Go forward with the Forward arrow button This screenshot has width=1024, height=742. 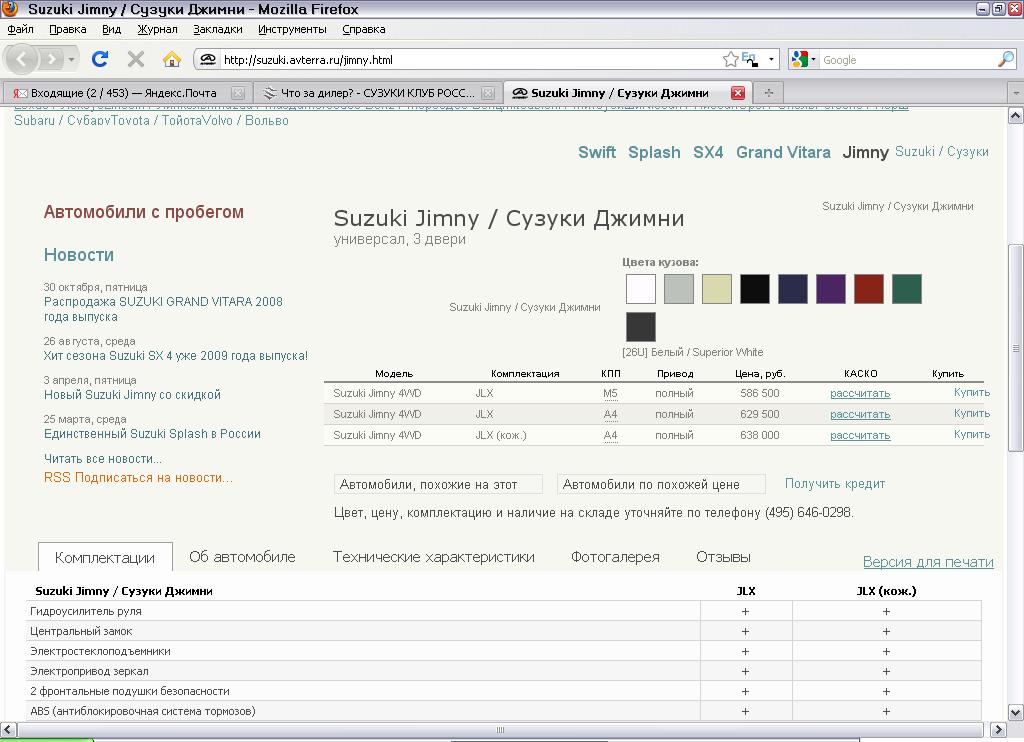[x=50, y=59]
